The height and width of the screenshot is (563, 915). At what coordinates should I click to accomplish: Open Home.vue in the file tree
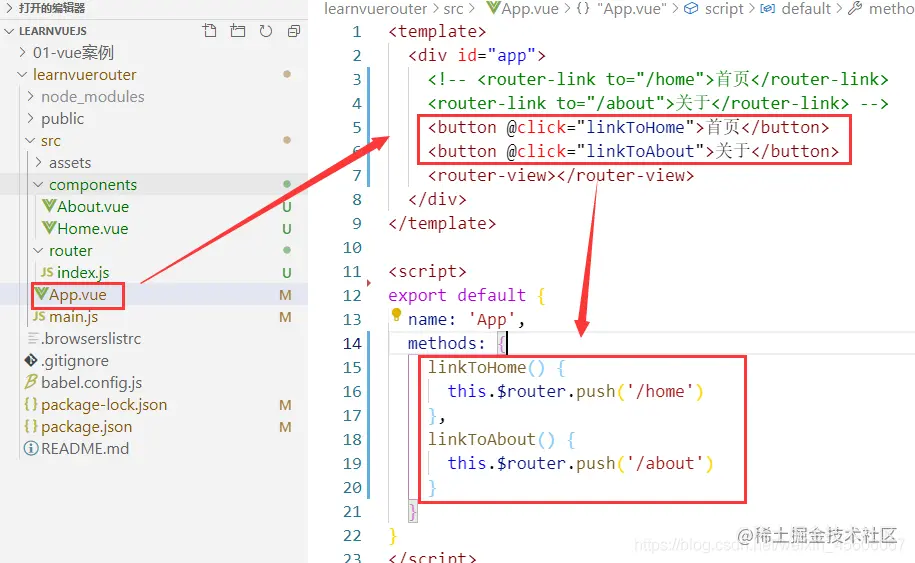[x=93, y=229]
